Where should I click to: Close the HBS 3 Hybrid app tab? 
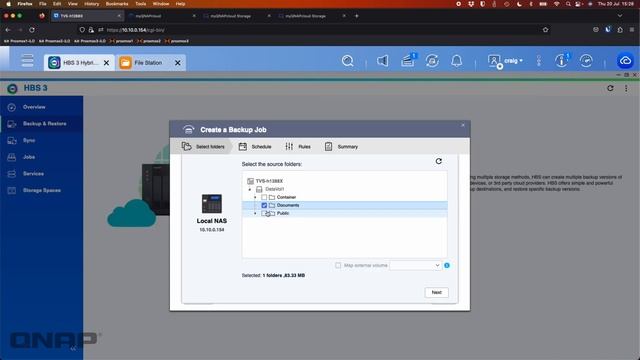(106, 63)
